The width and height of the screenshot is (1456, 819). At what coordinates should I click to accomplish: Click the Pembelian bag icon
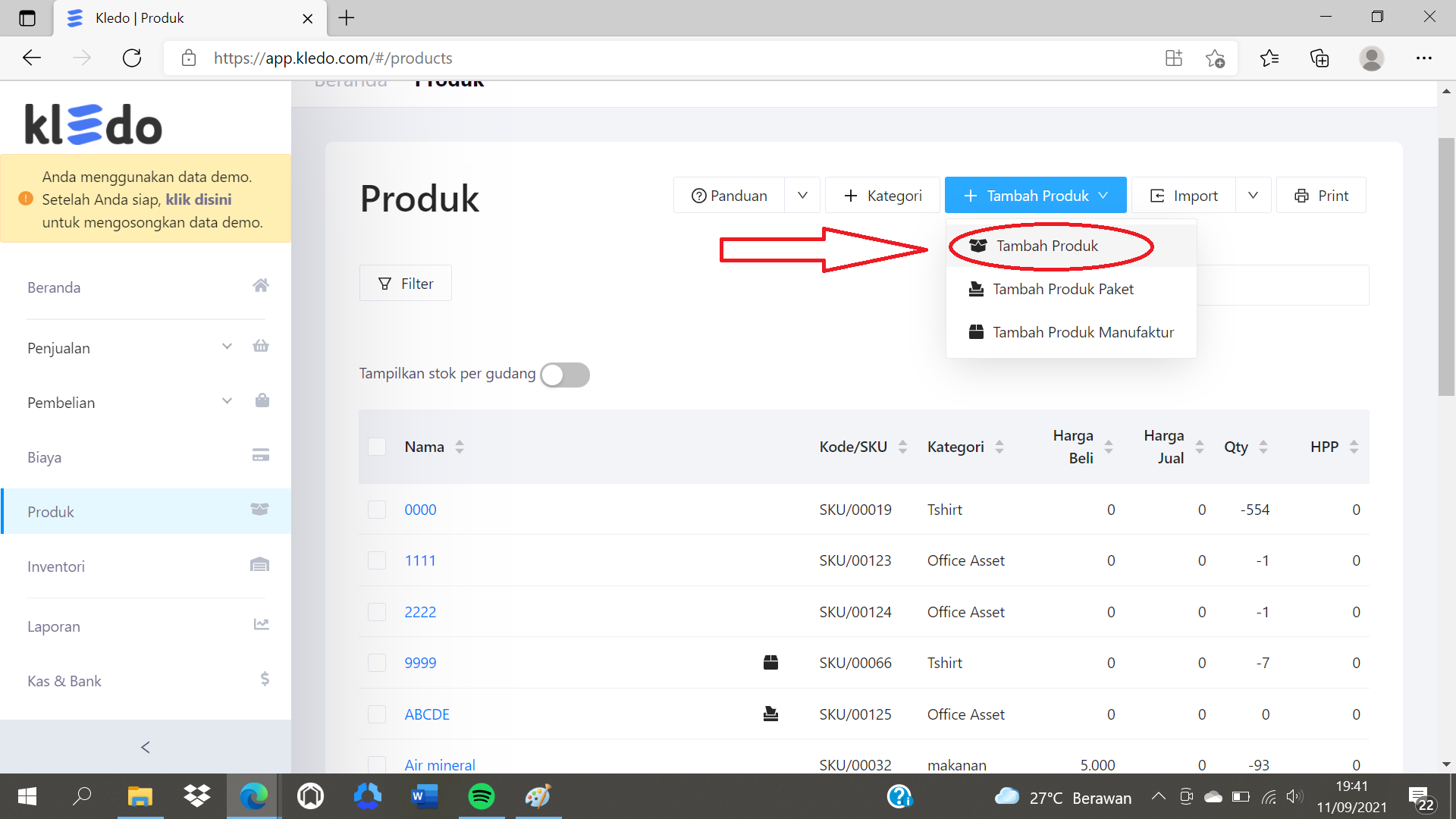point(262,400)
